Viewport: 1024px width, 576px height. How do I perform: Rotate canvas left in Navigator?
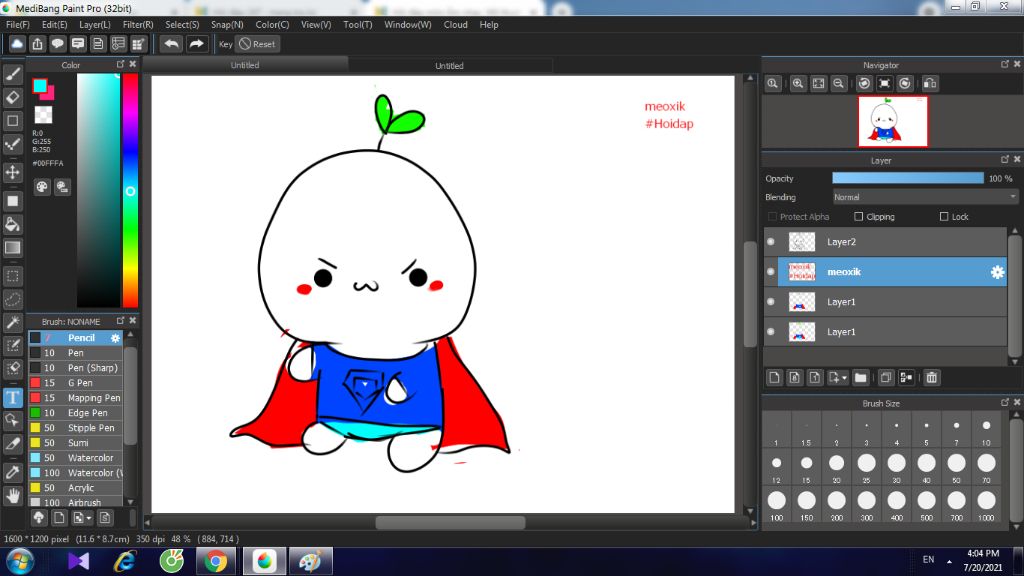(864, 84)
